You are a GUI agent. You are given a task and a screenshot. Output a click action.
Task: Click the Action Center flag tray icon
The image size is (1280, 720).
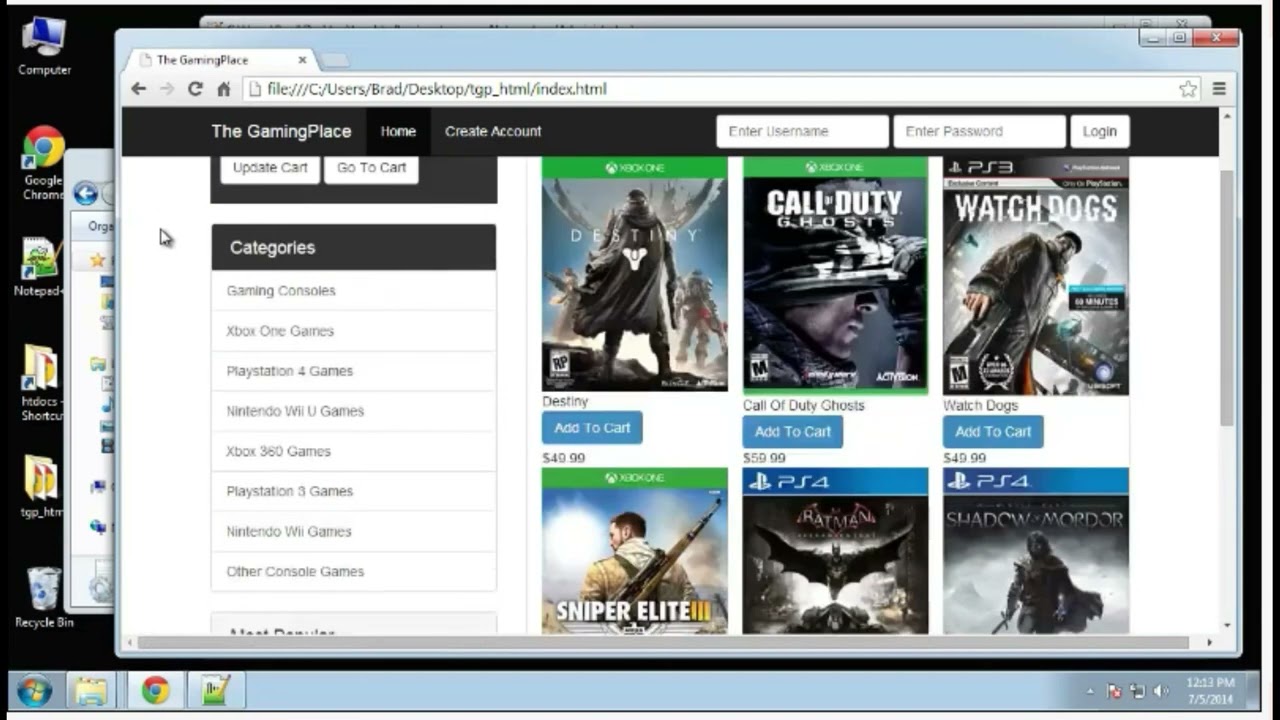(1114, 691)
